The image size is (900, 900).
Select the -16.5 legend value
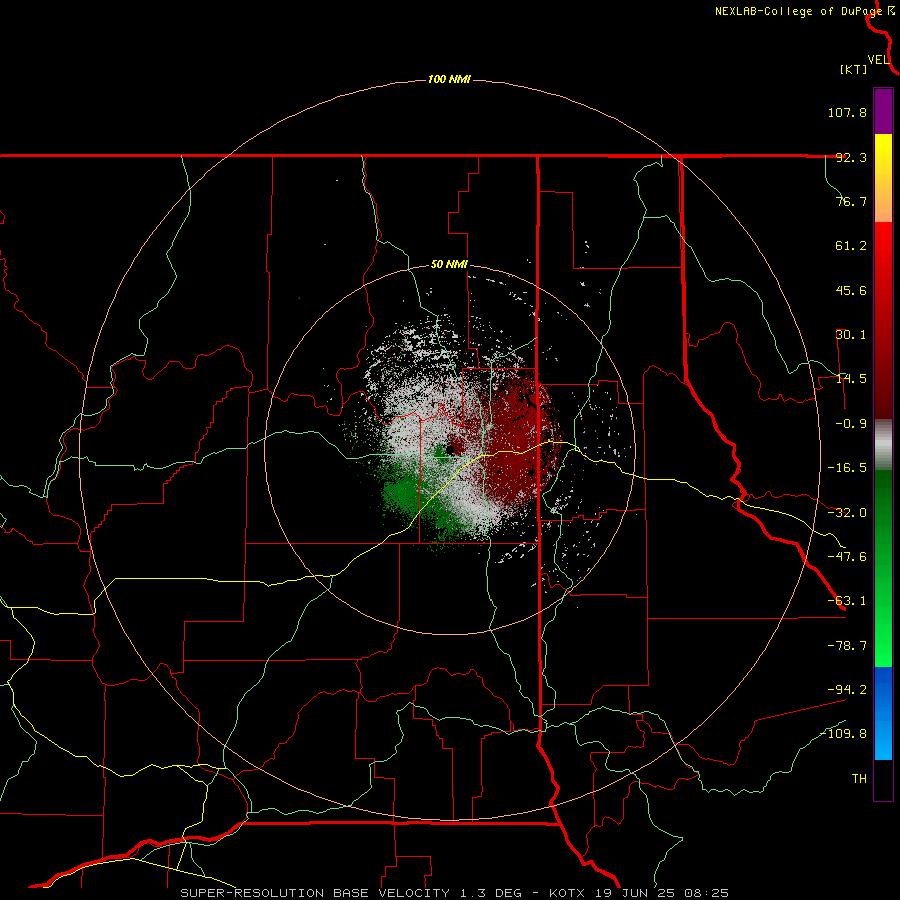(847, 468)
